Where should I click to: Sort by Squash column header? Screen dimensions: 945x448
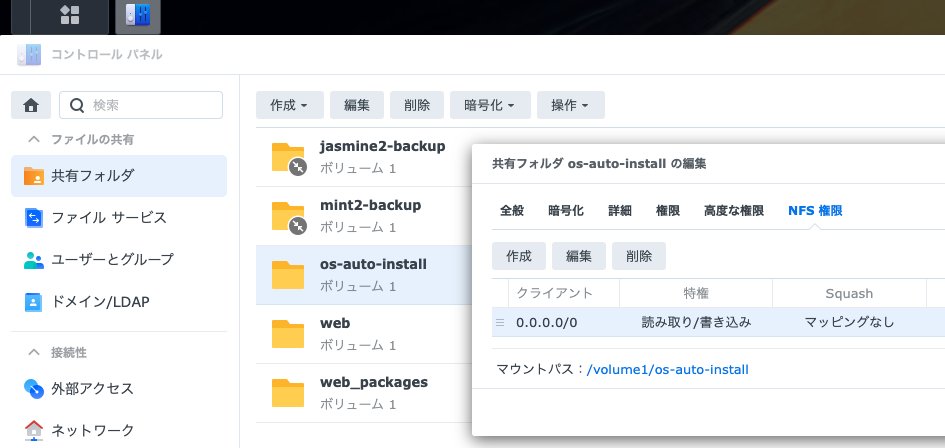[849, 294]
